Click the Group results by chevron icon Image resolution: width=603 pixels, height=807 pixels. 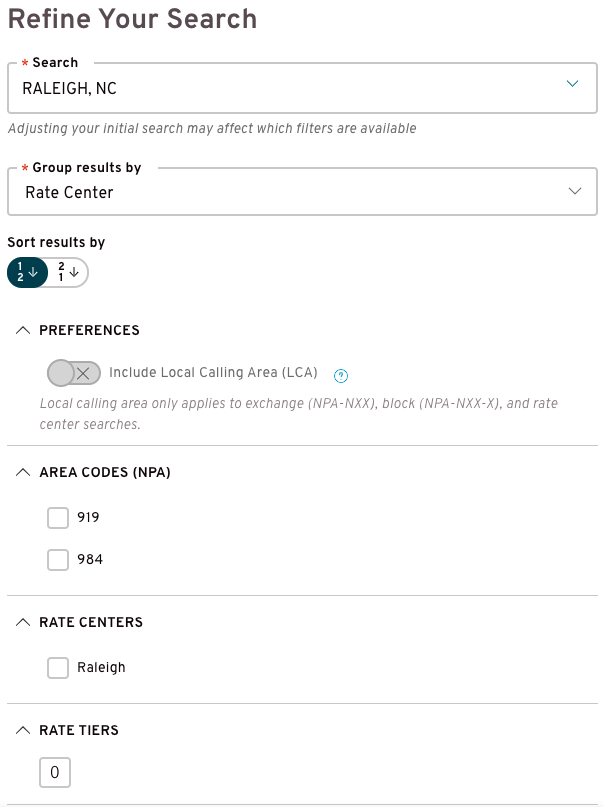(575, 191)
